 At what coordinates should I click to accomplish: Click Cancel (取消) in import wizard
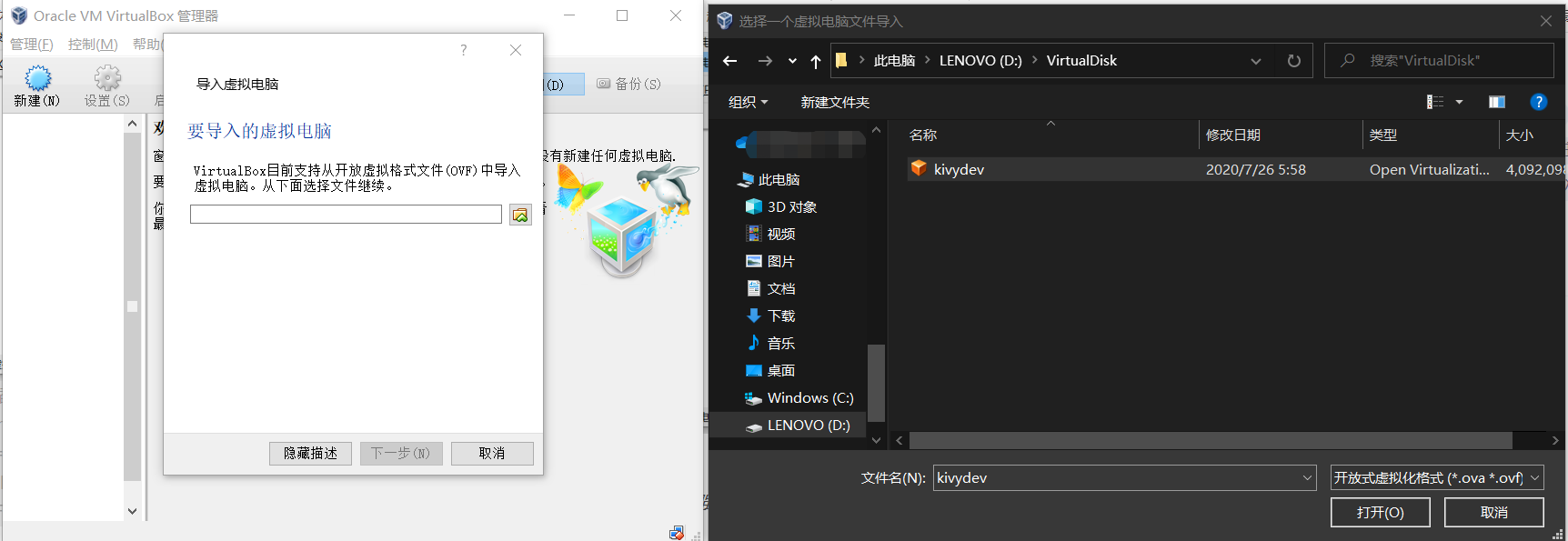(x=492, y=453)
